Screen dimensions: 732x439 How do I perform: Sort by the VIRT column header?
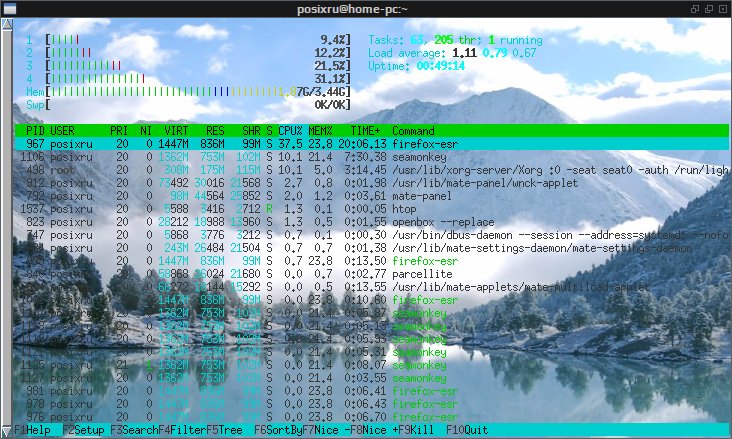click(176, 131)
